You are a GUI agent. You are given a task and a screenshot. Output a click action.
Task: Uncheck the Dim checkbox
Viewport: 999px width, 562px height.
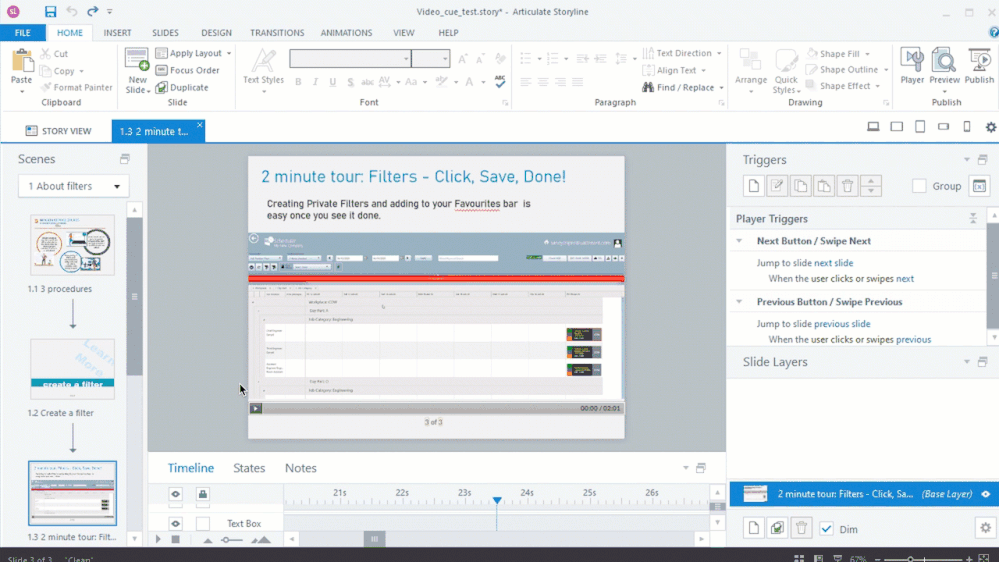pos(826,529)
